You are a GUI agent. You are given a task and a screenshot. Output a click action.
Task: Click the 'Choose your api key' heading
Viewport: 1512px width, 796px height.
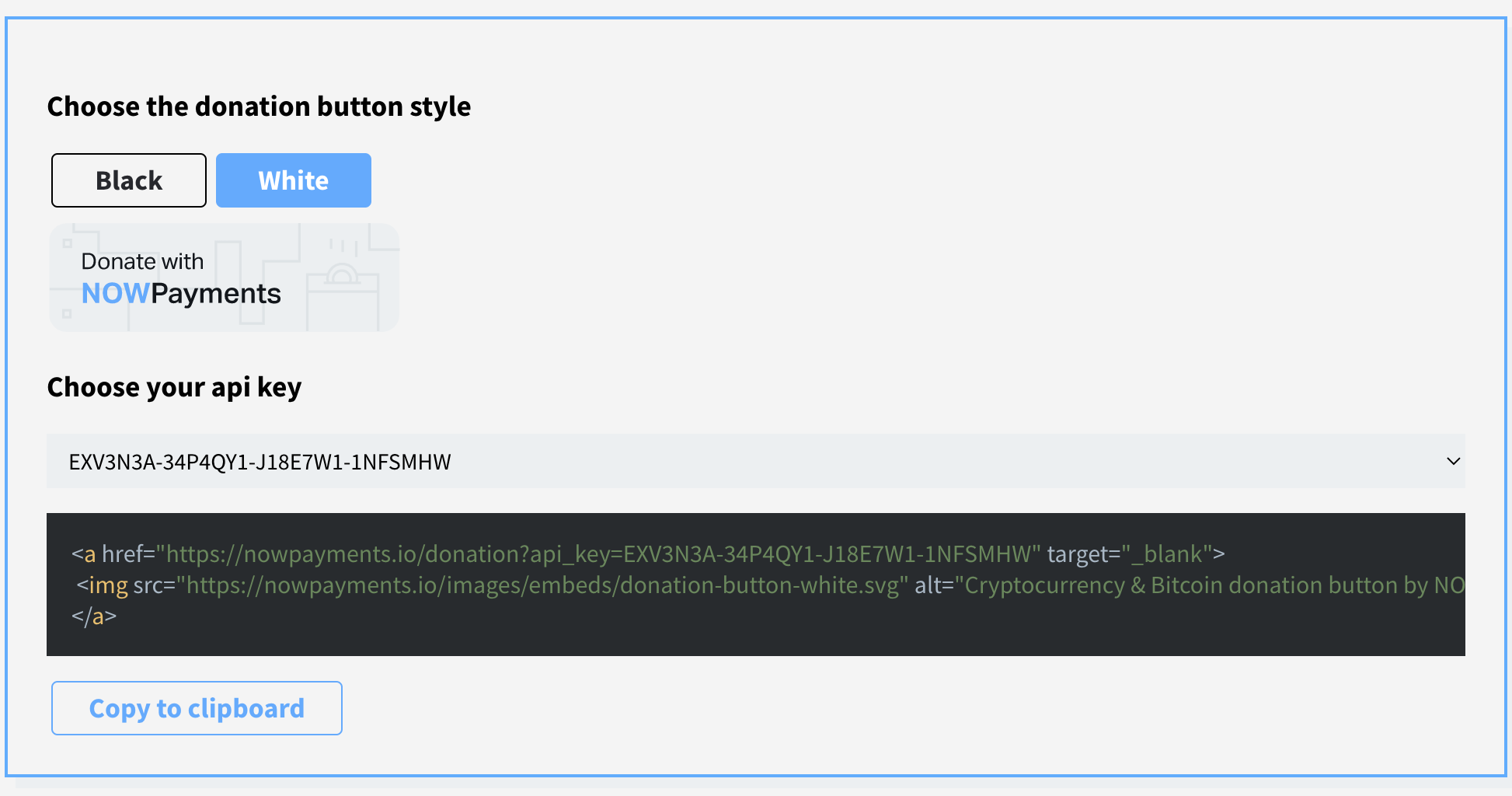[174, 387]
